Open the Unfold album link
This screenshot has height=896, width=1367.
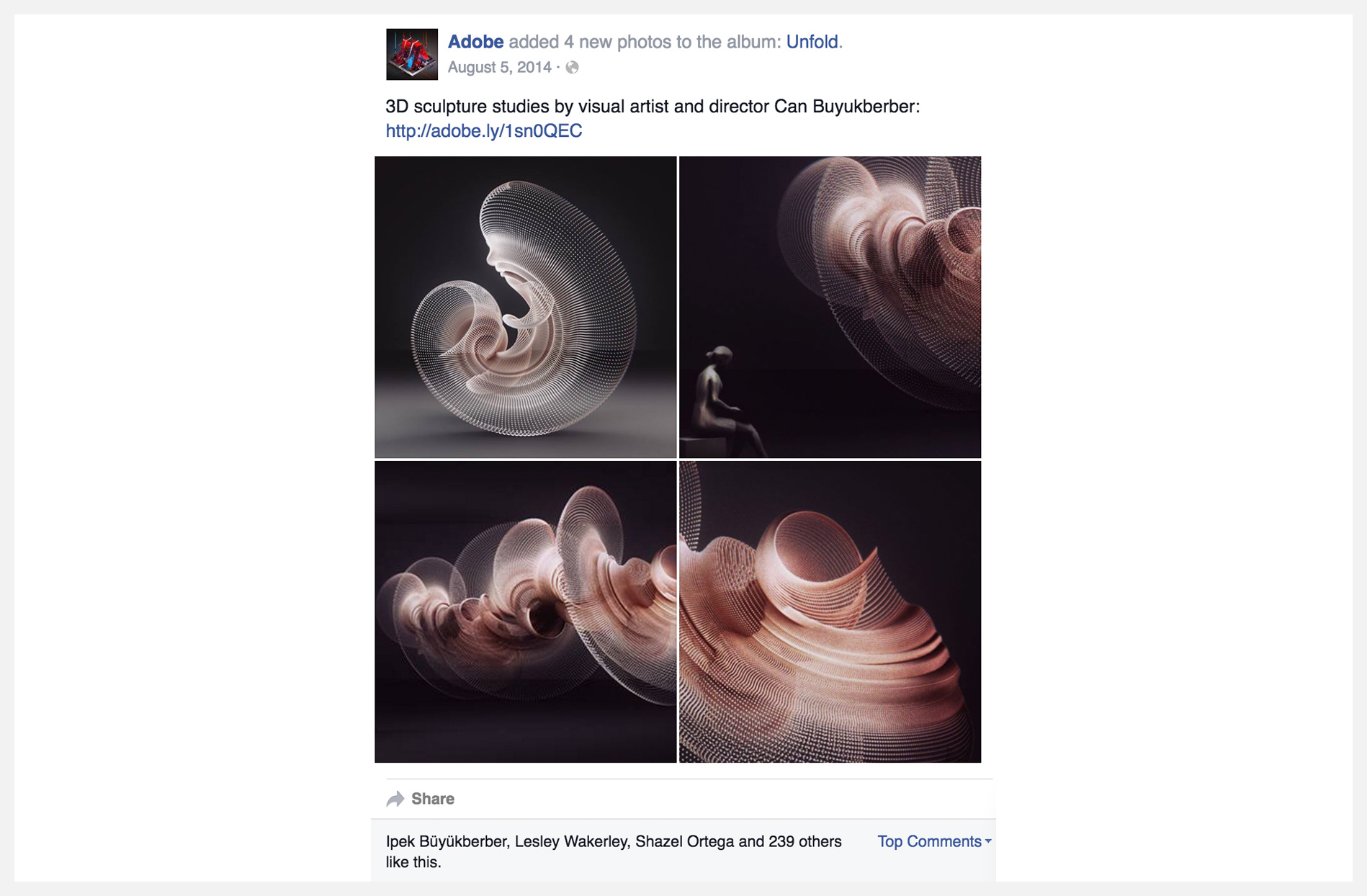(x=812, y=42)
